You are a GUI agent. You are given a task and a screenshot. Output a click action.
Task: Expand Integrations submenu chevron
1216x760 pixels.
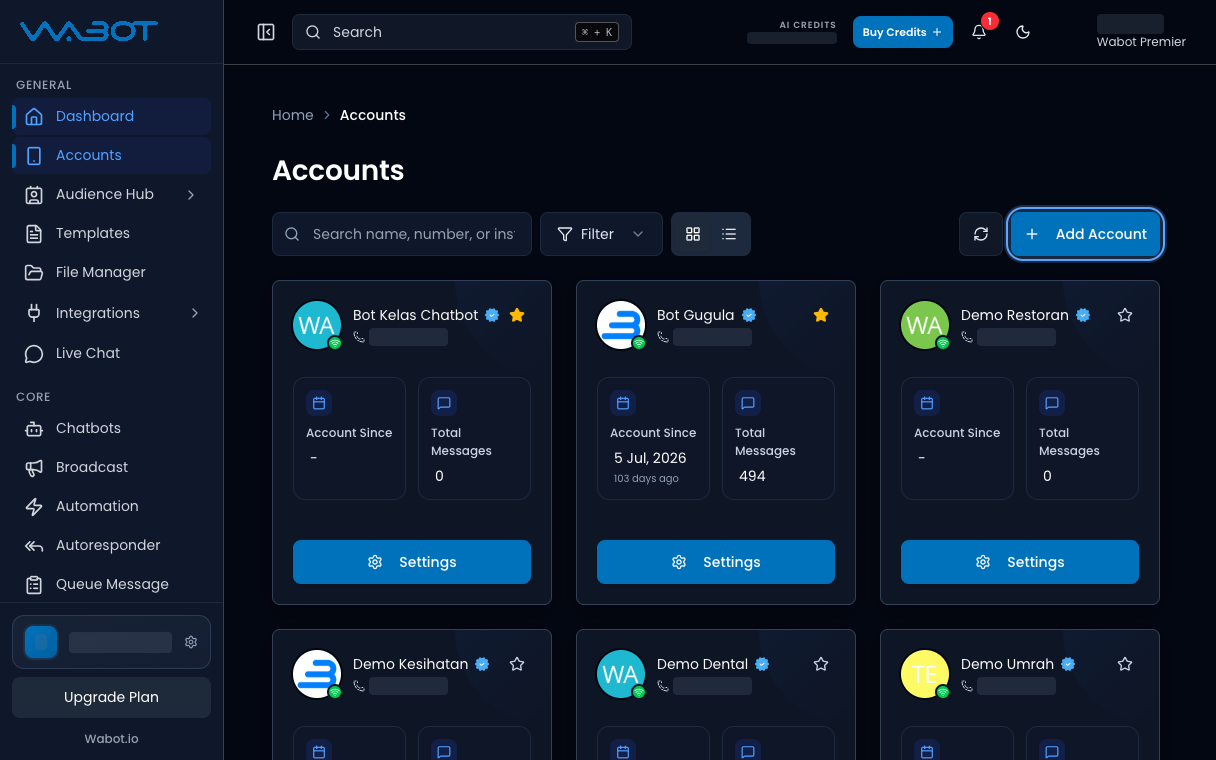[194, 313]
